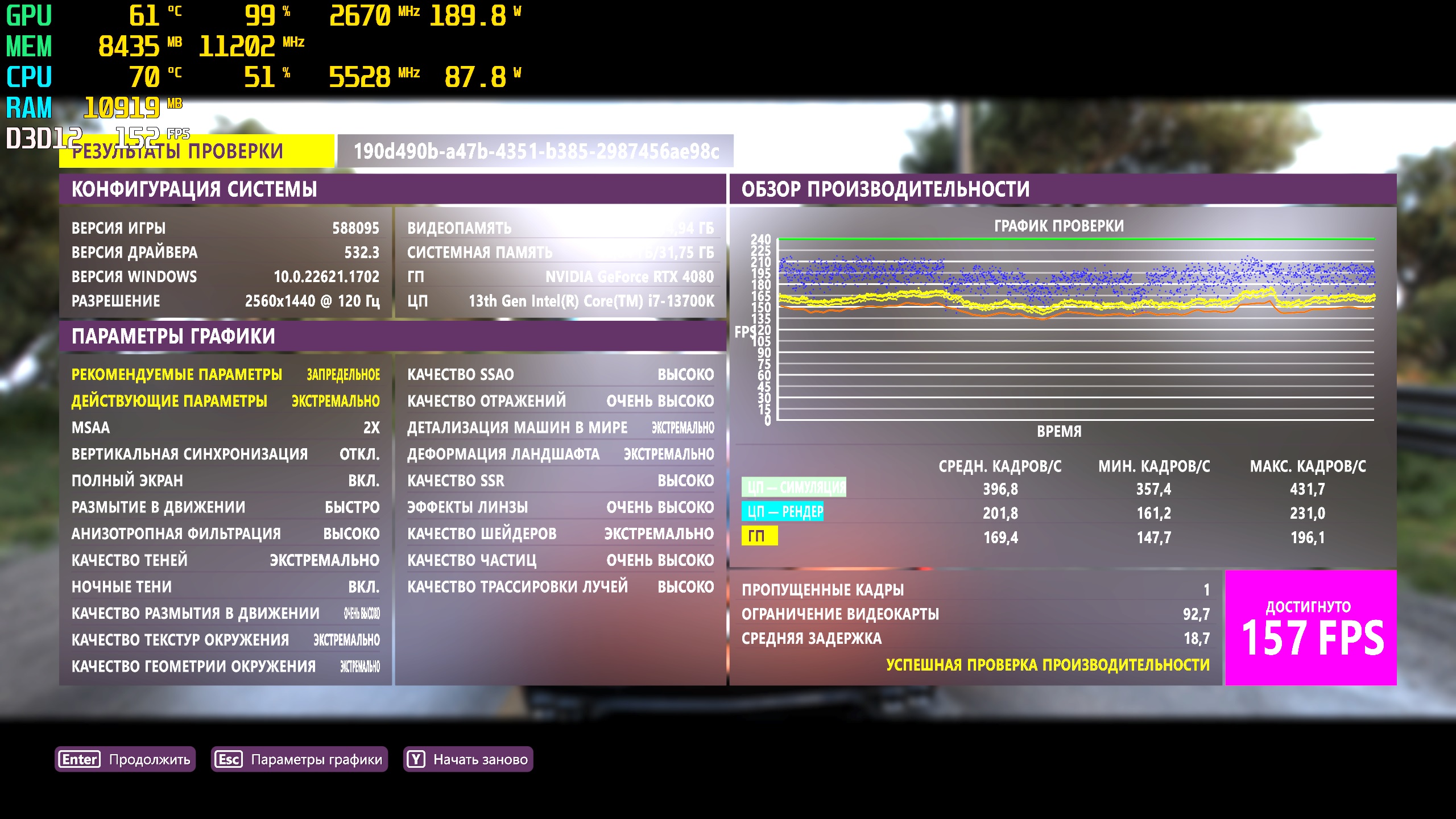Screen dimensions: 1456x819
Task: Click the ВЕРТИКАЛЬНАЯ СИНХРОНИЗАЦИЯ setting row
Action: click(225, 454)
